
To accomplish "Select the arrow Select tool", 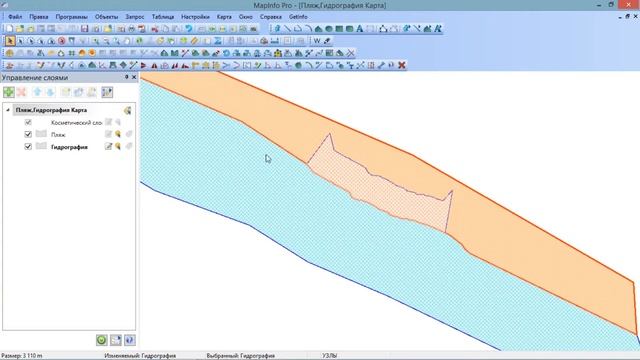I will pos(10,41).
